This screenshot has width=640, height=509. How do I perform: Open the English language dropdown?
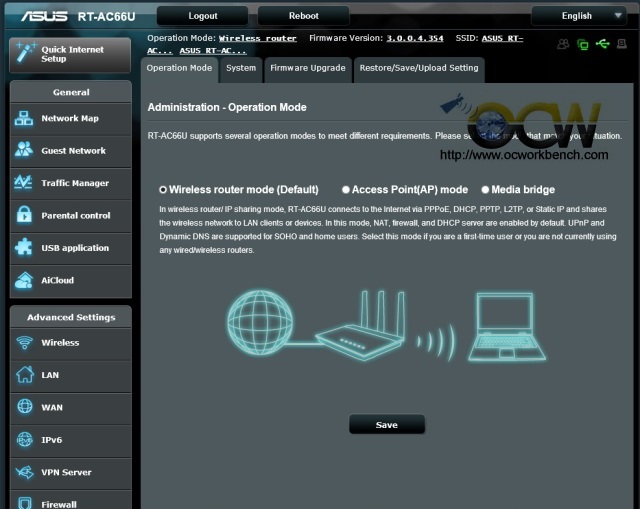tap(579, 16)
